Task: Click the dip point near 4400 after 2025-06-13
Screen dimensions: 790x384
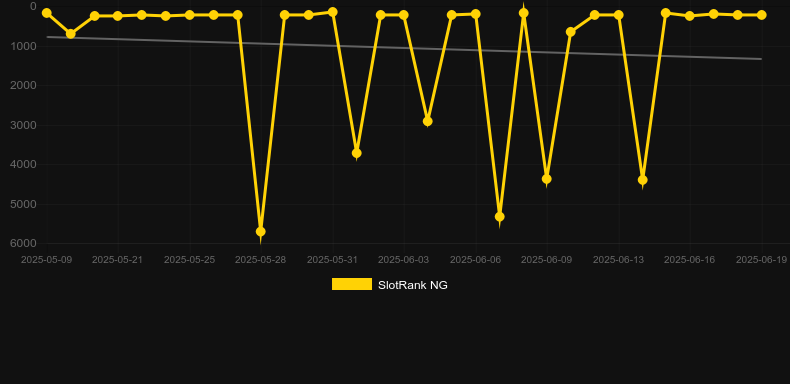Action: tap(642, 180)
